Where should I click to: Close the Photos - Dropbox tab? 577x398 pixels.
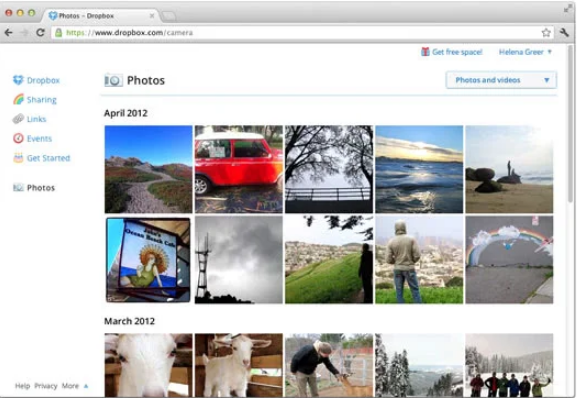pos(152,16)
